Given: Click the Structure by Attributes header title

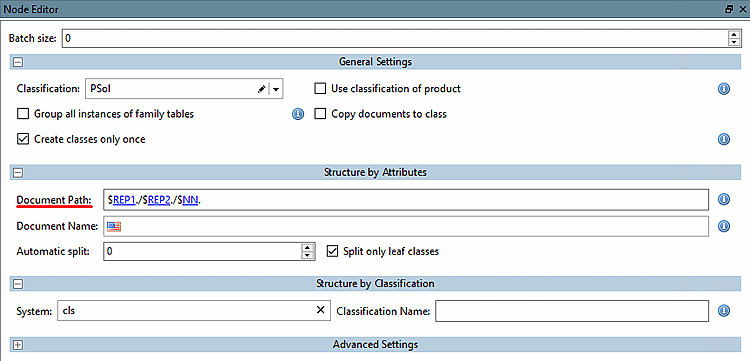Looking at the screenshot, I should coord(375,172).
